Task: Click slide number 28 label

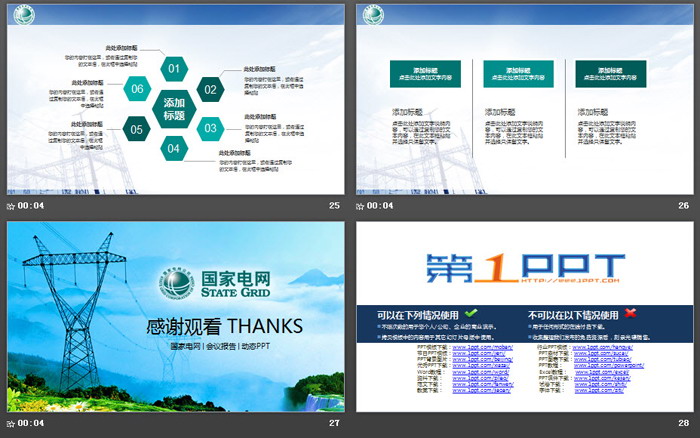Action: [683, 423]
